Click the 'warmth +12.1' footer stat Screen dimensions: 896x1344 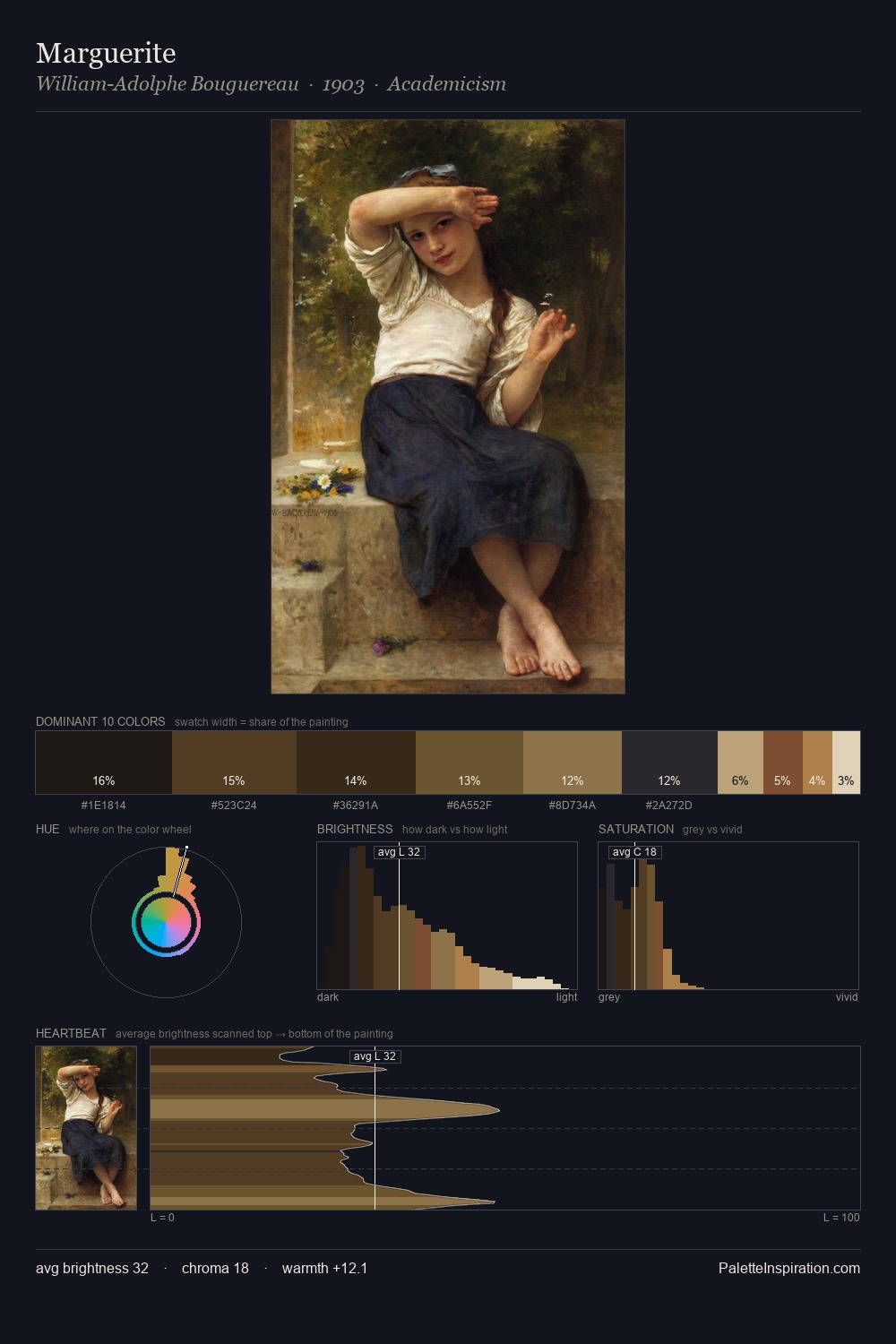pyautogui.click(x=324, y=1268)
